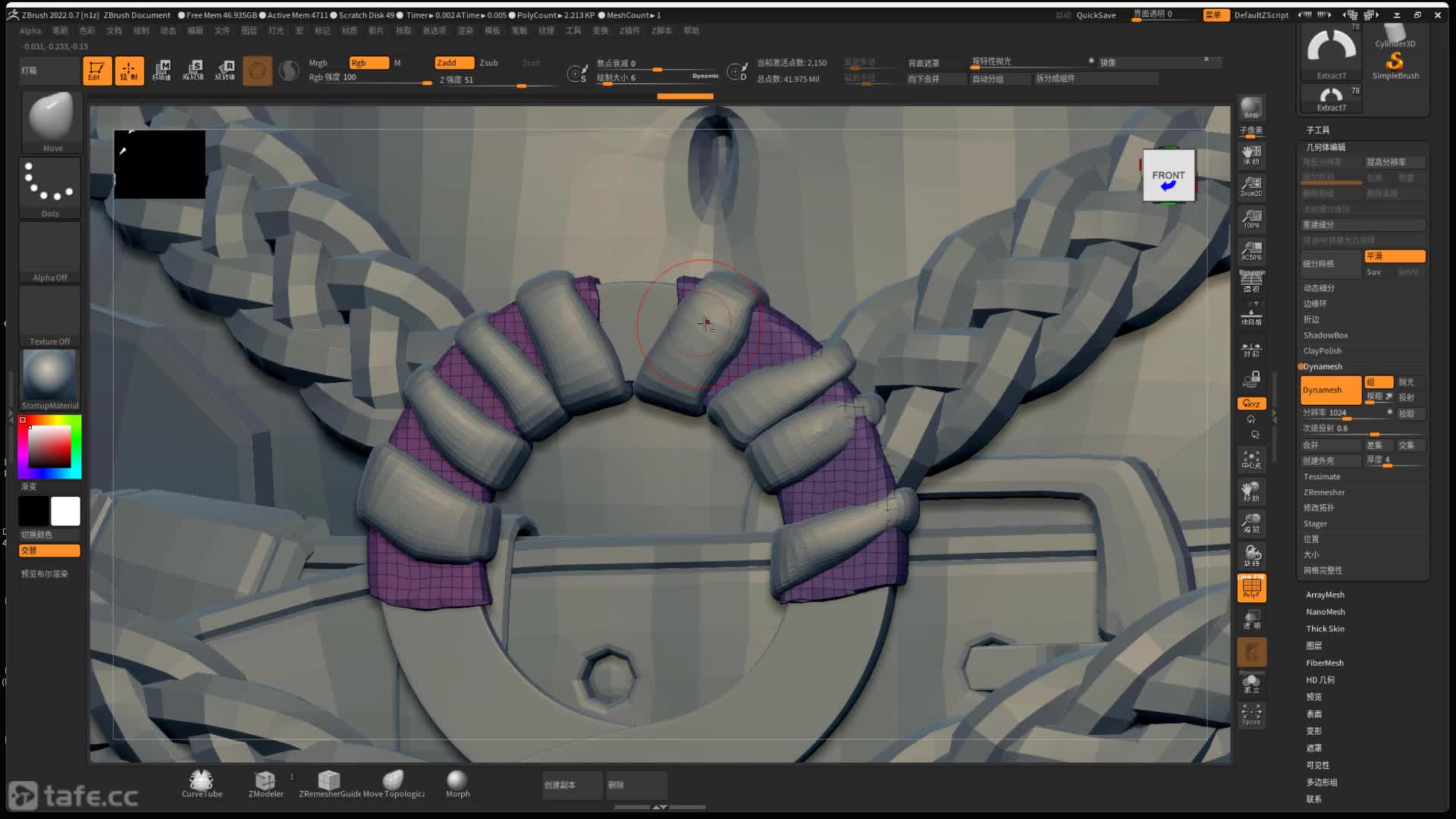Image resolution: width=1456 pixels, height=819 pixels.
Task: Open the 灯光 (Light) menu
Action: [275, 31]
